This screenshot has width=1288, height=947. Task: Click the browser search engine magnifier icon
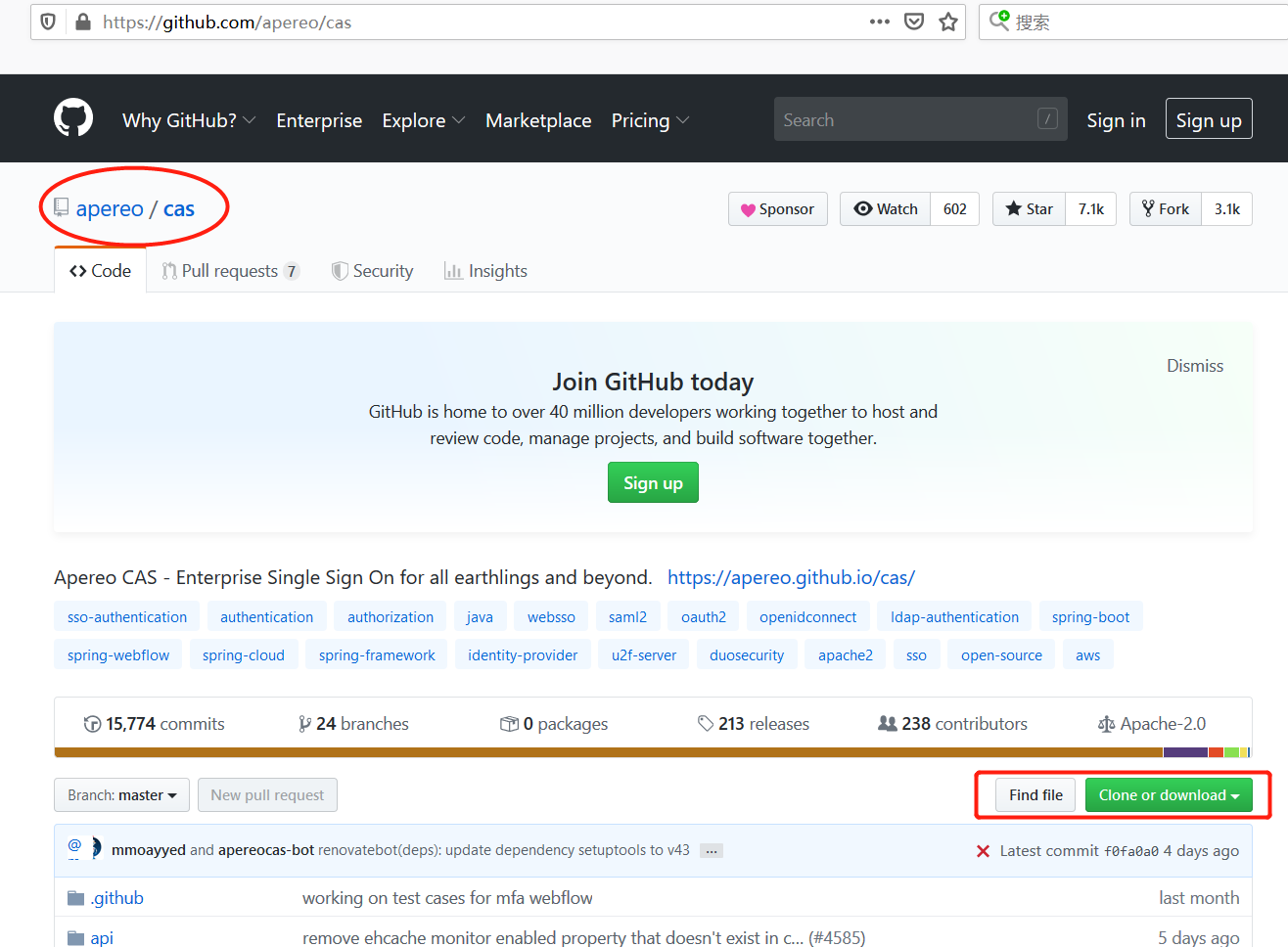coord(999,21)
